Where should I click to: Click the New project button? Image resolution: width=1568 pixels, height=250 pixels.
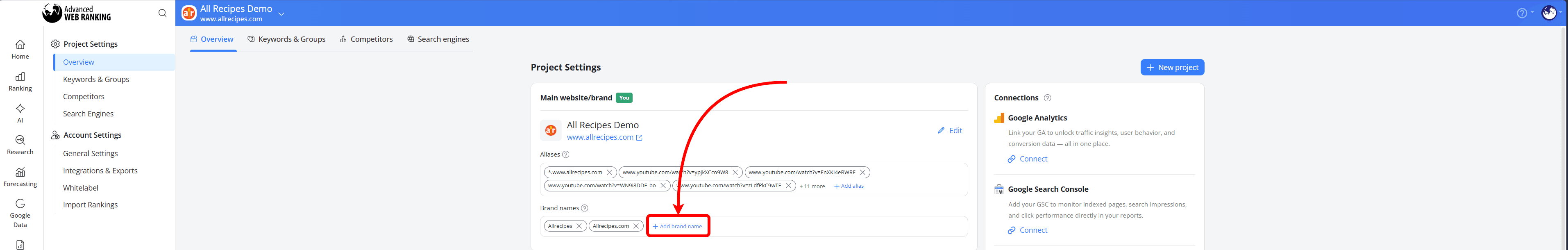pos(1172,68)
